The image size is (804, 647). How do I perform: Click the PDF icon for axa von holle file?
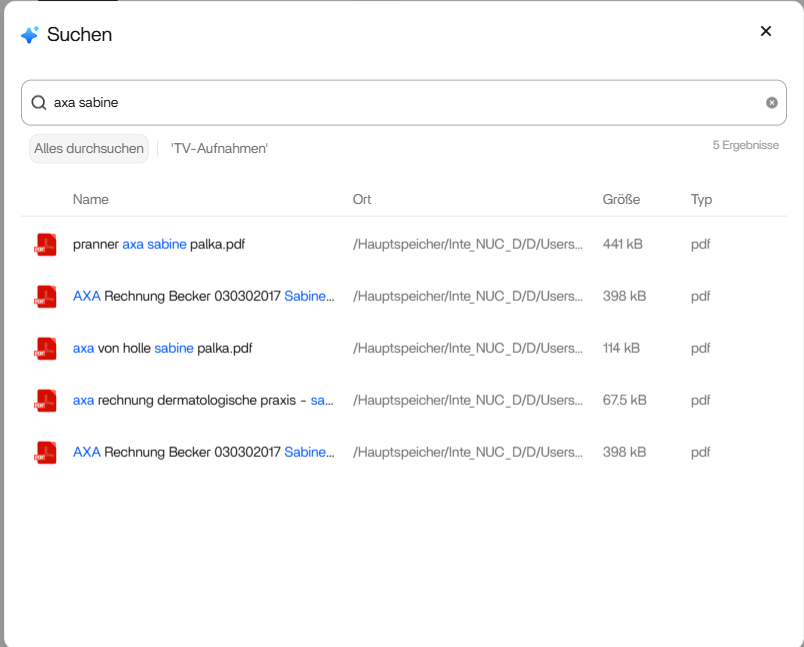pos(45,348)
